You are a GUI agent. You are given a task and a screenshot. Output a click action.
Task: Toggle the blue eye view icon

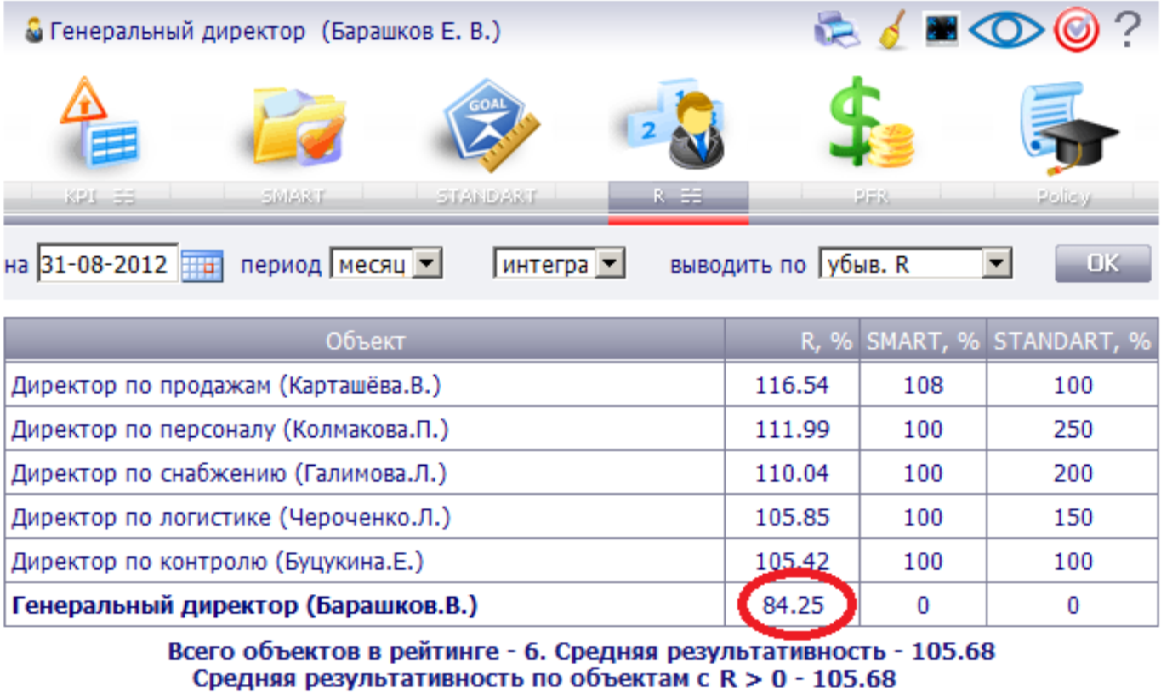1005,31
